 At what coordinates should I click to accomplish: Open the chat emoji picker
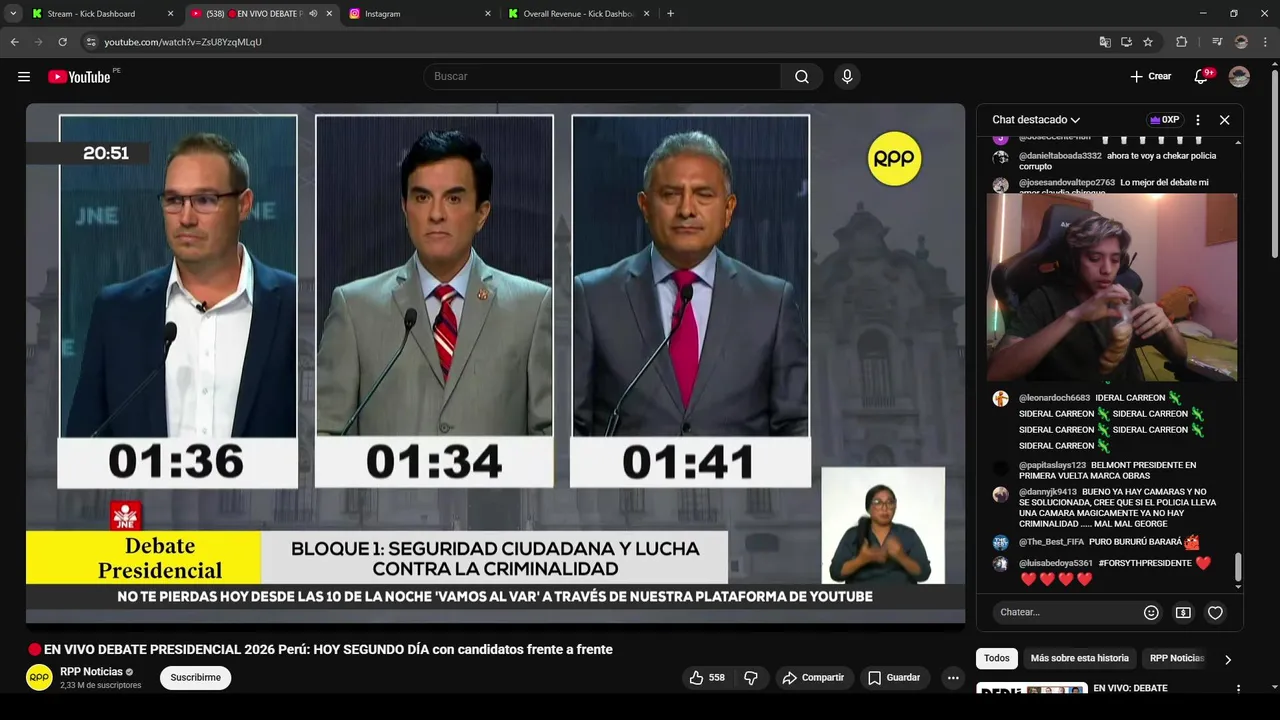[x=1151, y=612]
